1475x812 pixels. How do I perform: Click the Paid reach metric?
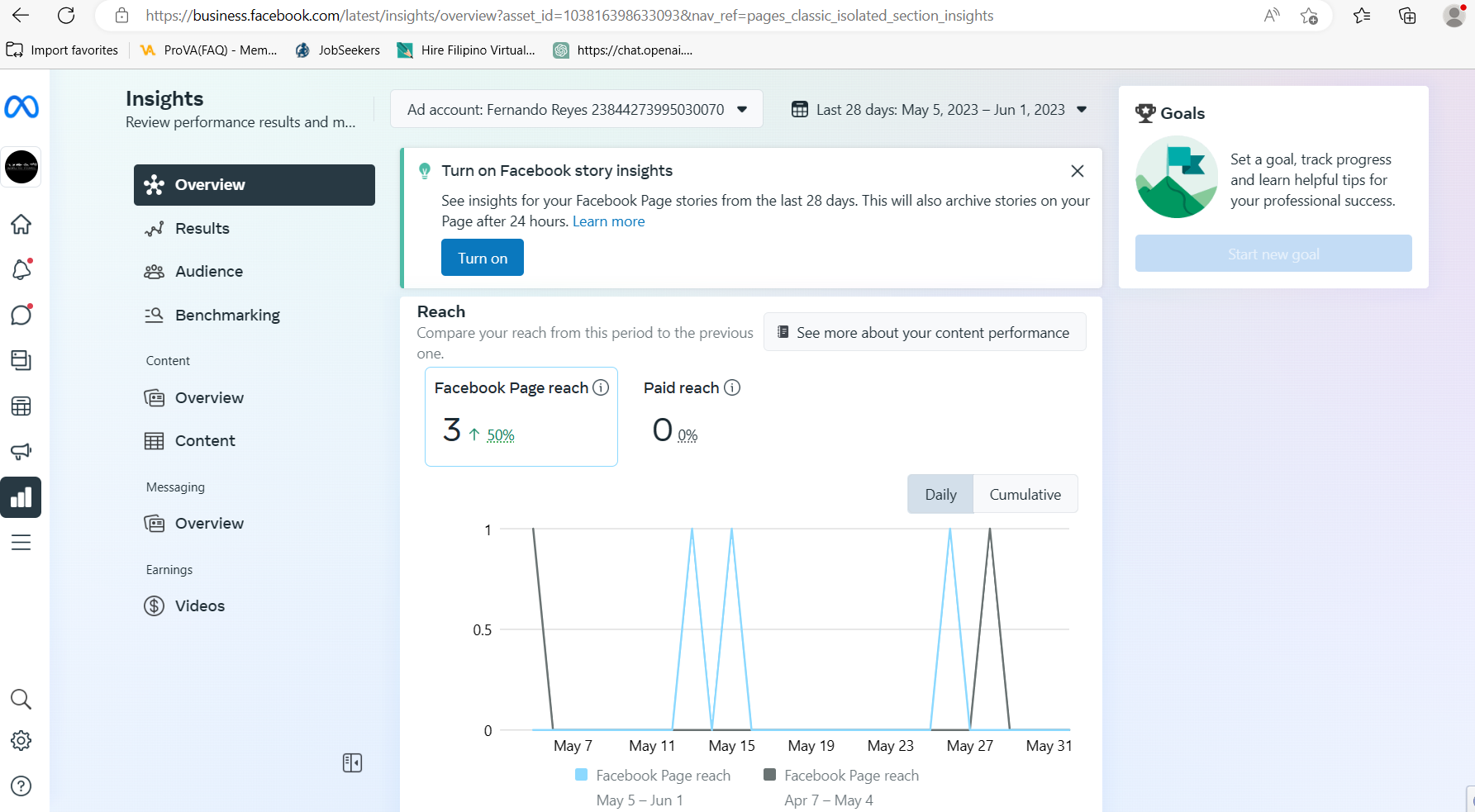[x=692, y=416]
